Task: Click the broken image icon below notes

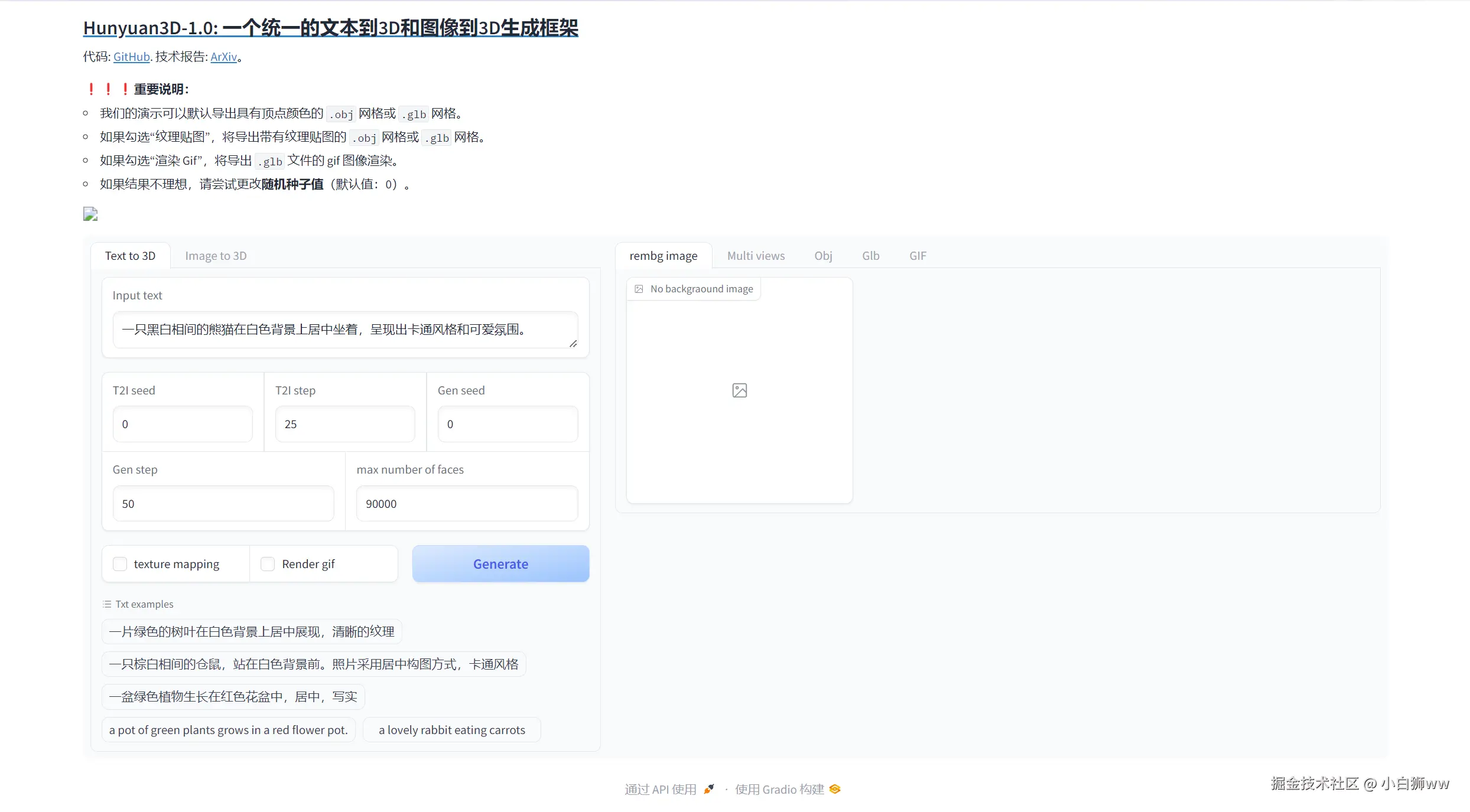Action: pos(90,214)
